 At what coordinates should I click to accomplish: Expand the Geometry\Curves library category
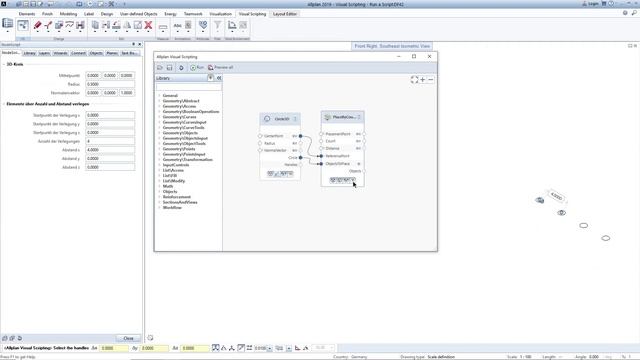pyautogui.click(x=159, y=117)
